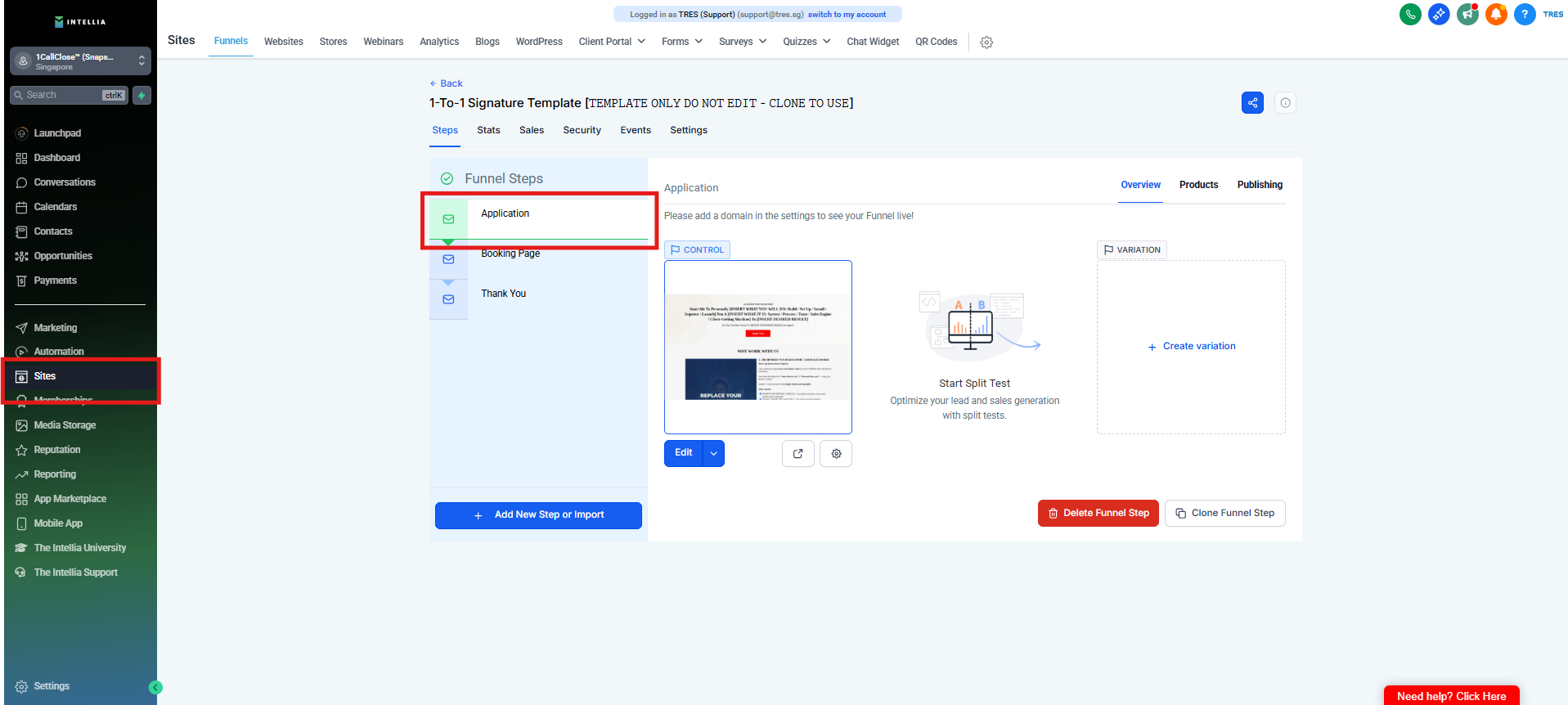Open Automation in the sidebar
Viewport: 1568px width, 705px height.
(59, 352)
